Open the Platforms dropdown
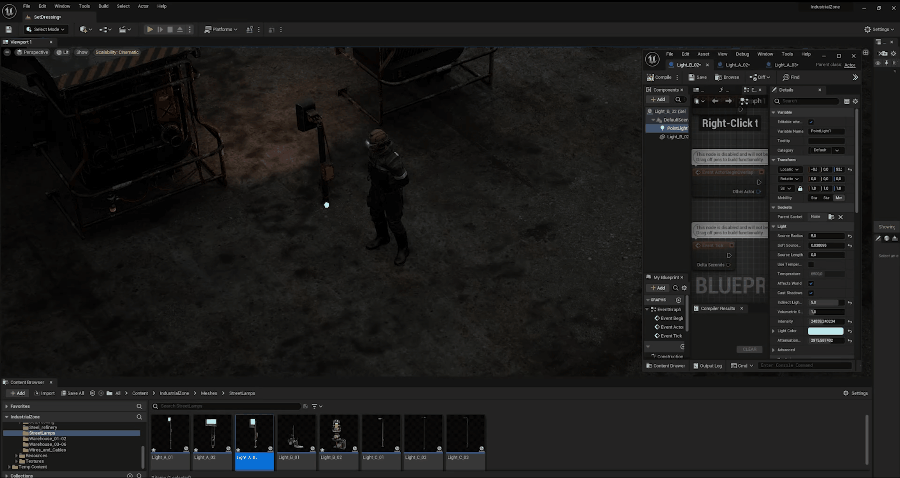Screen dimensions: 900x478 221,29
